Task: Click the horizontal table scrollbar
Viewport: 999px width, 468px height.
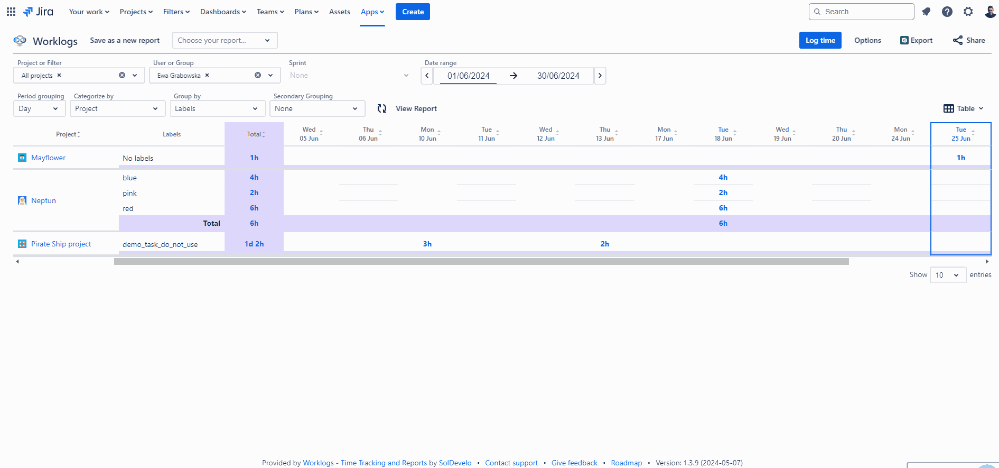Action: [480, 262]
